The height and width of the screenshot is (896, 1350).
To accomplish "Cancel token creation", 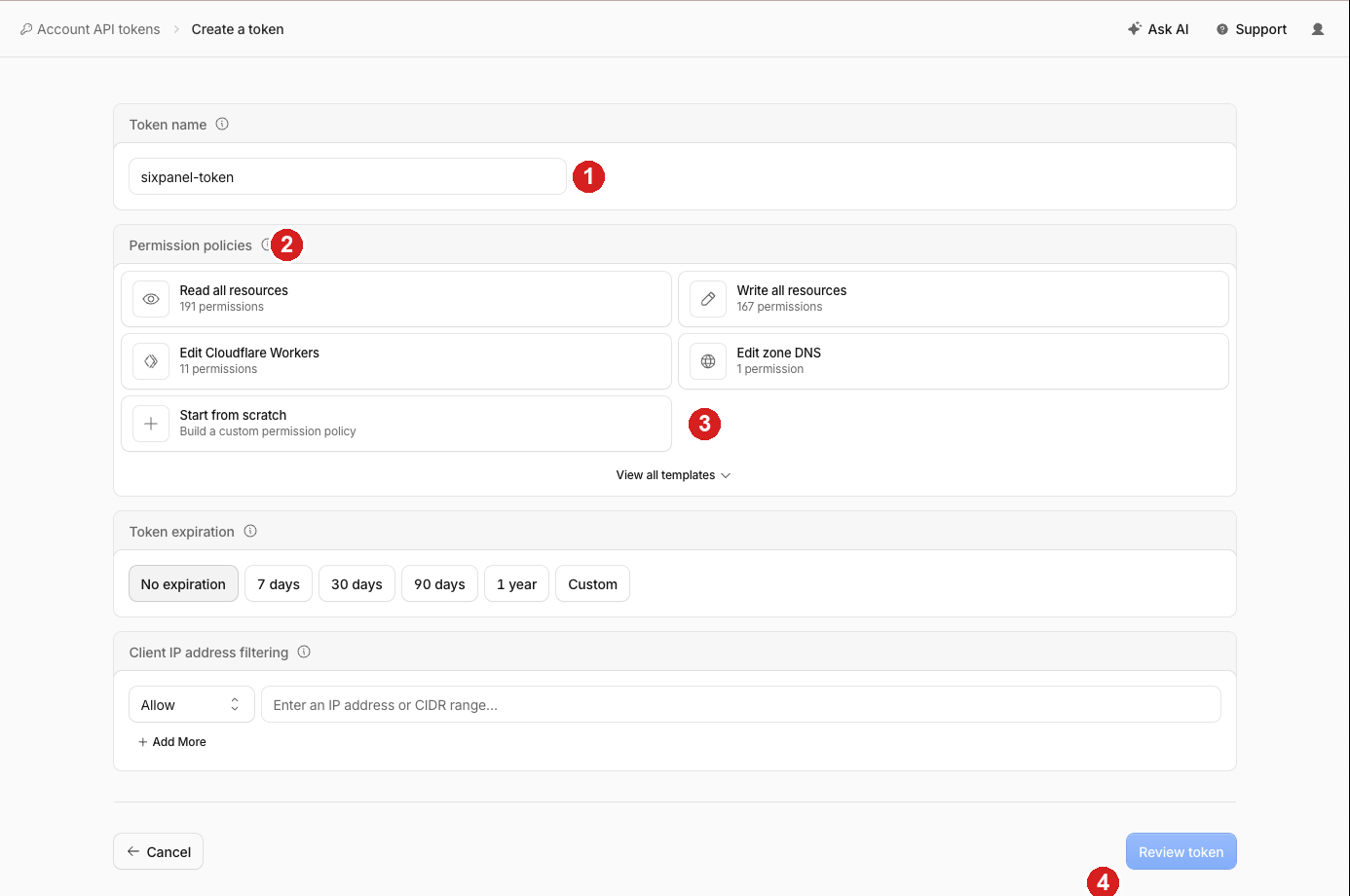I will click(x=158, y=851).
